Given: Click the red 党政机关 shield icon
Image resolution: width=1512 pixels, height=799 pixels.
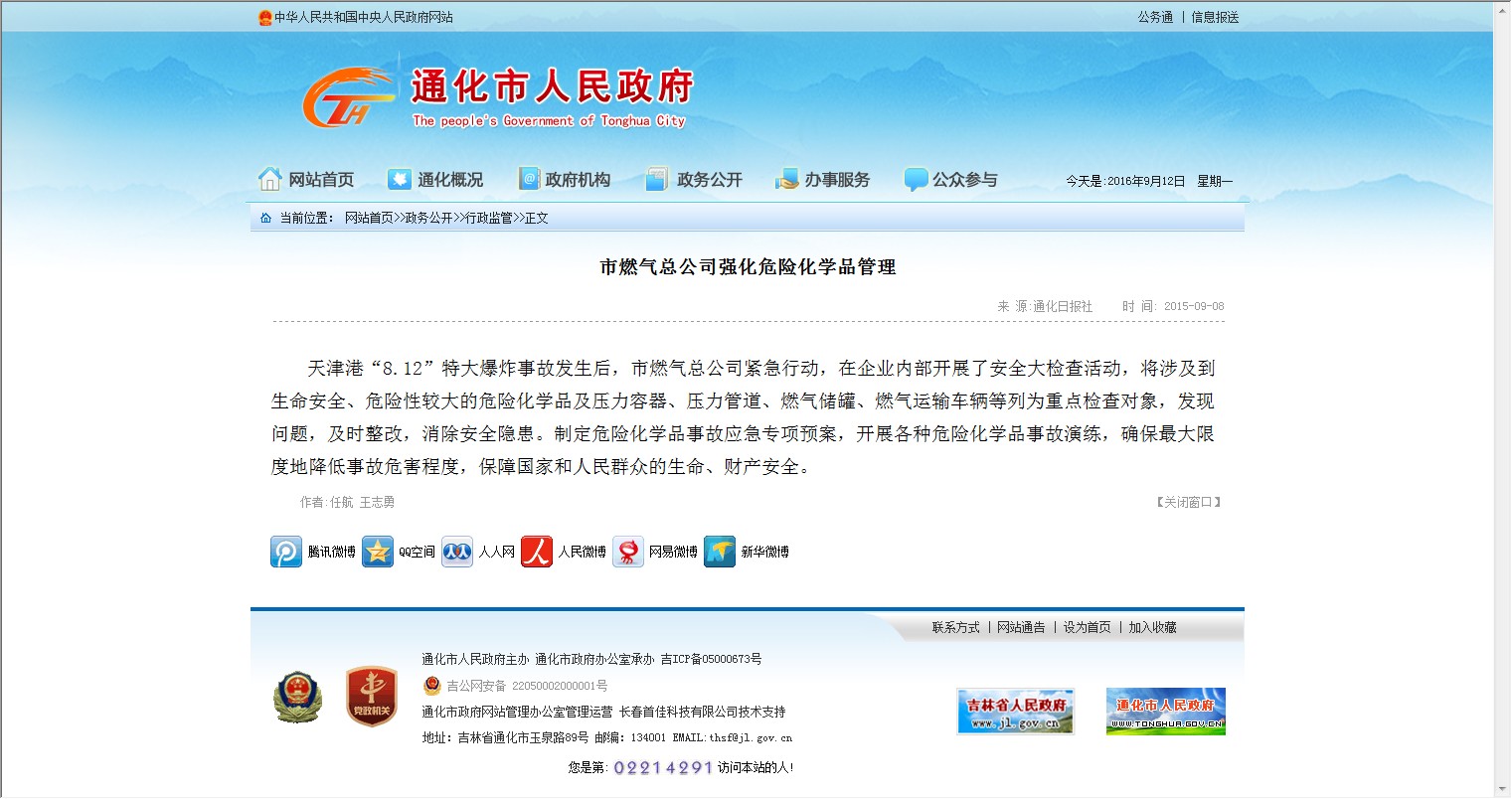Looking at the screenshot, I should pyautogui.click(x=371, y=697).
